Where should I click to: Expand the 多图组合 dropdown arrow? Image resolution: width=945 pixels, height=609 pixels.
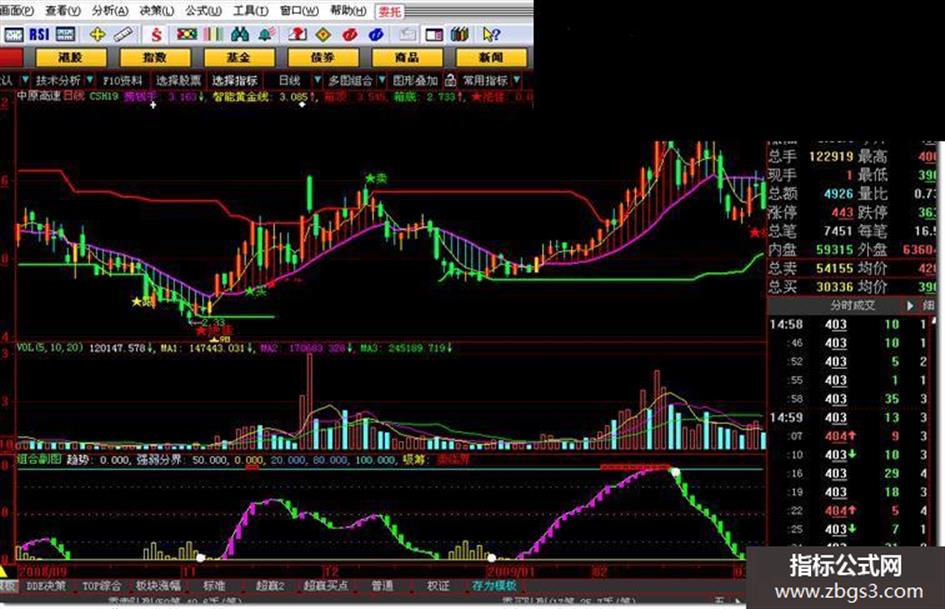(382, 80)
